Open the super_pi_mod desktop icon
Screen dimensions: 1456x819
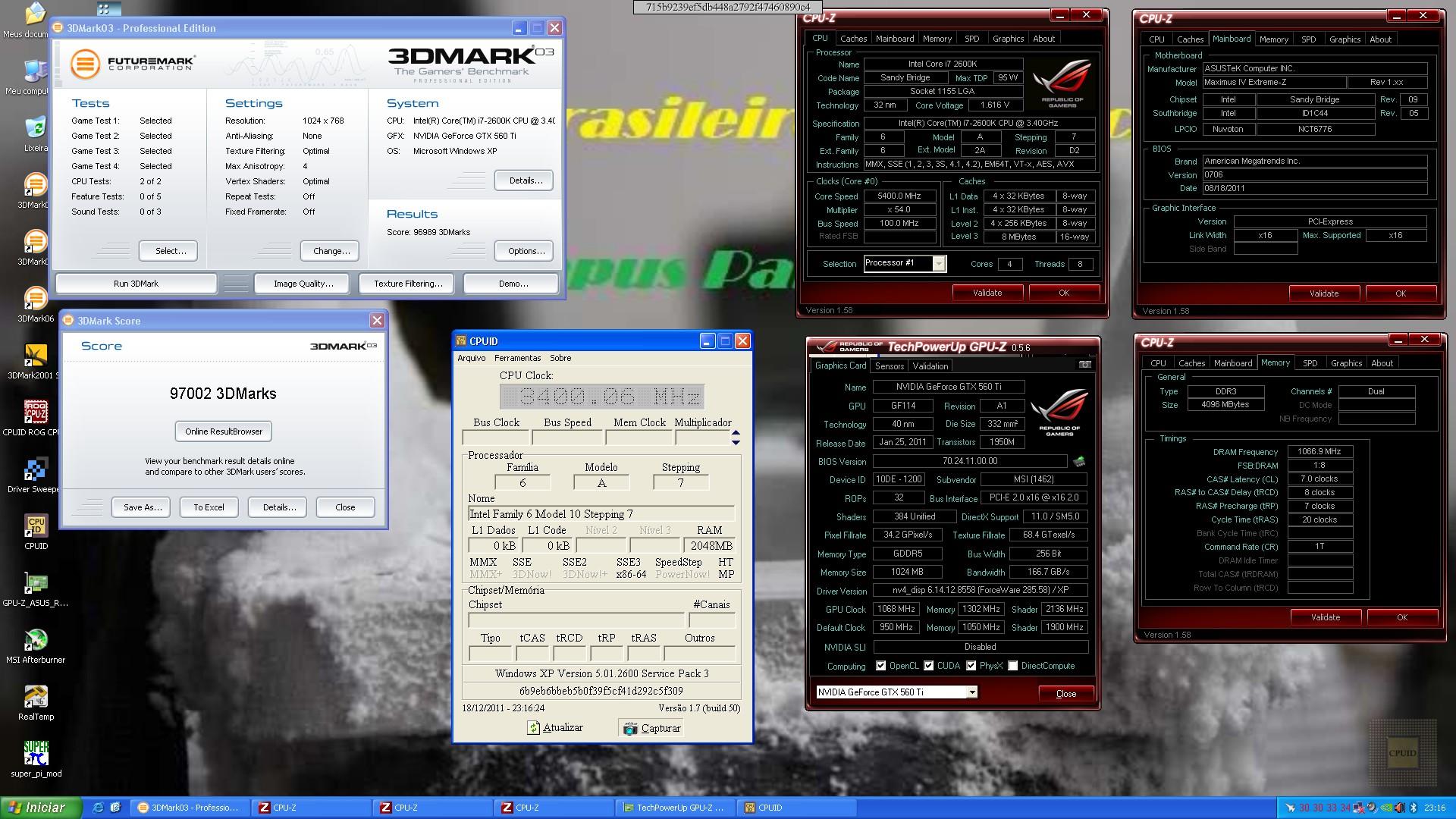(x=36, y=754)
